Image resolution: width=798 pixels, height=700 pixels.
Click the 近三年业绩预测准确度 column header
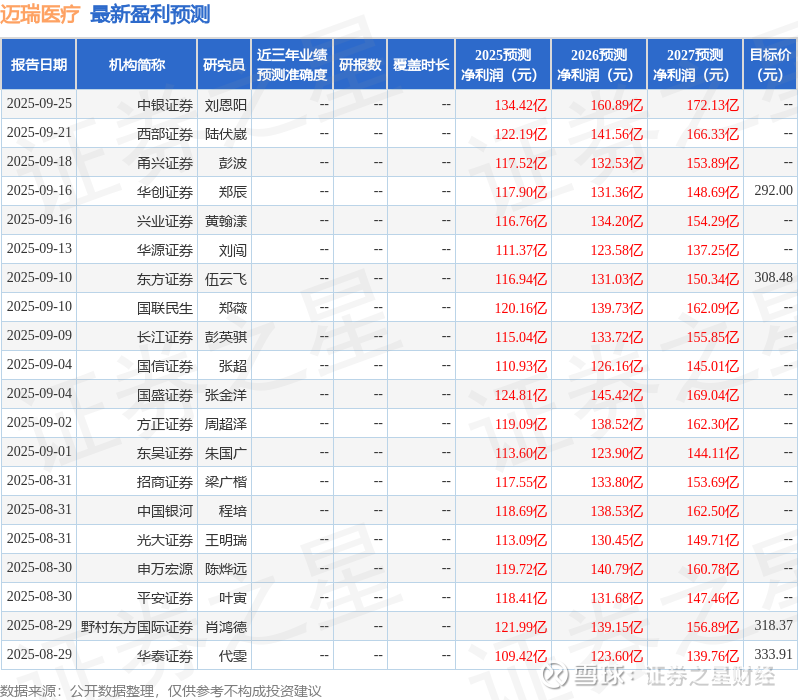(292, 64)
